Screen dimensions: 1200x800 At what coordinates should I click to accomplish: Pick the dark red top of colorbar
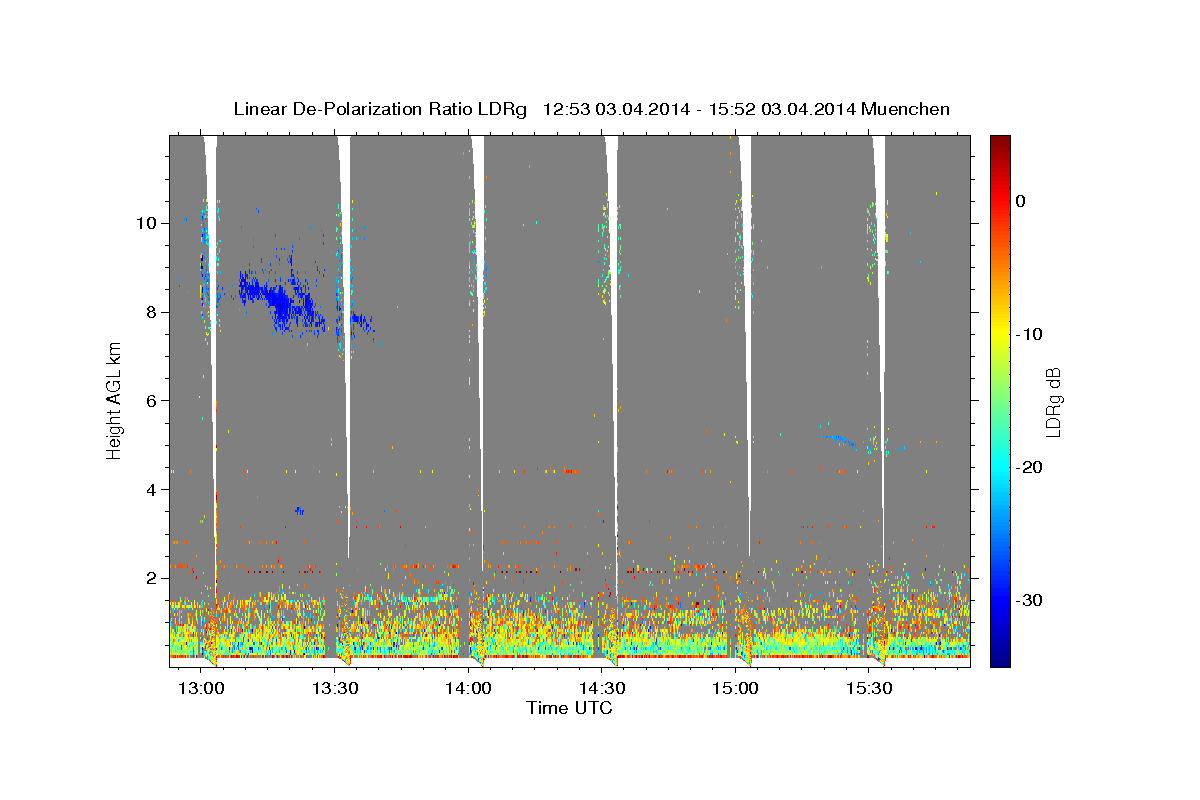coord(999,141)
